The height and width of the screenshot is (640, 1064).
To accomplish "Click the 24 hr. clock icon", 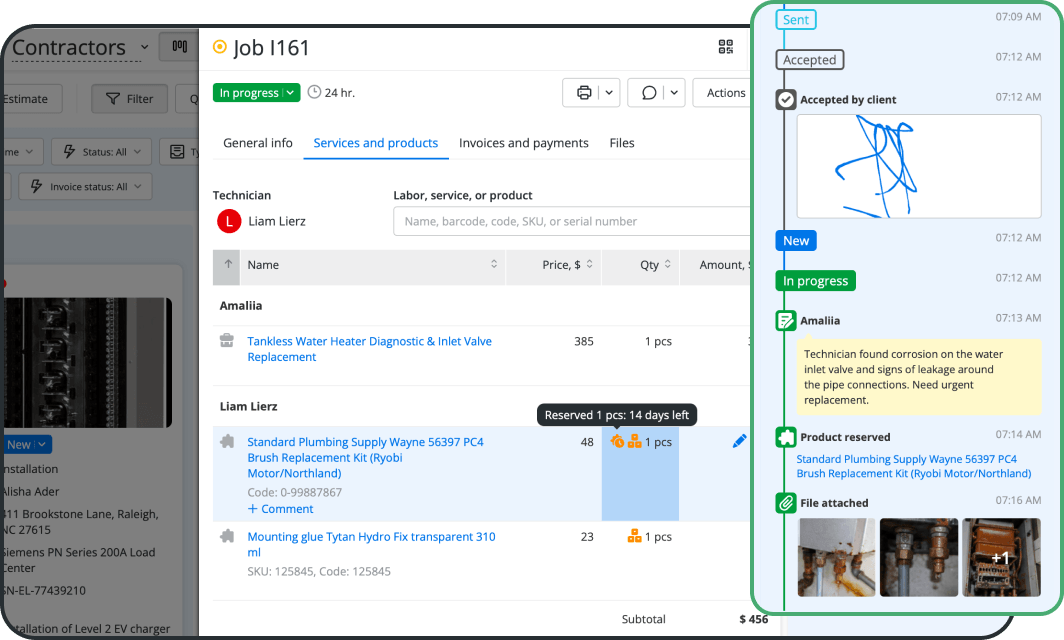I will (314, 92).
